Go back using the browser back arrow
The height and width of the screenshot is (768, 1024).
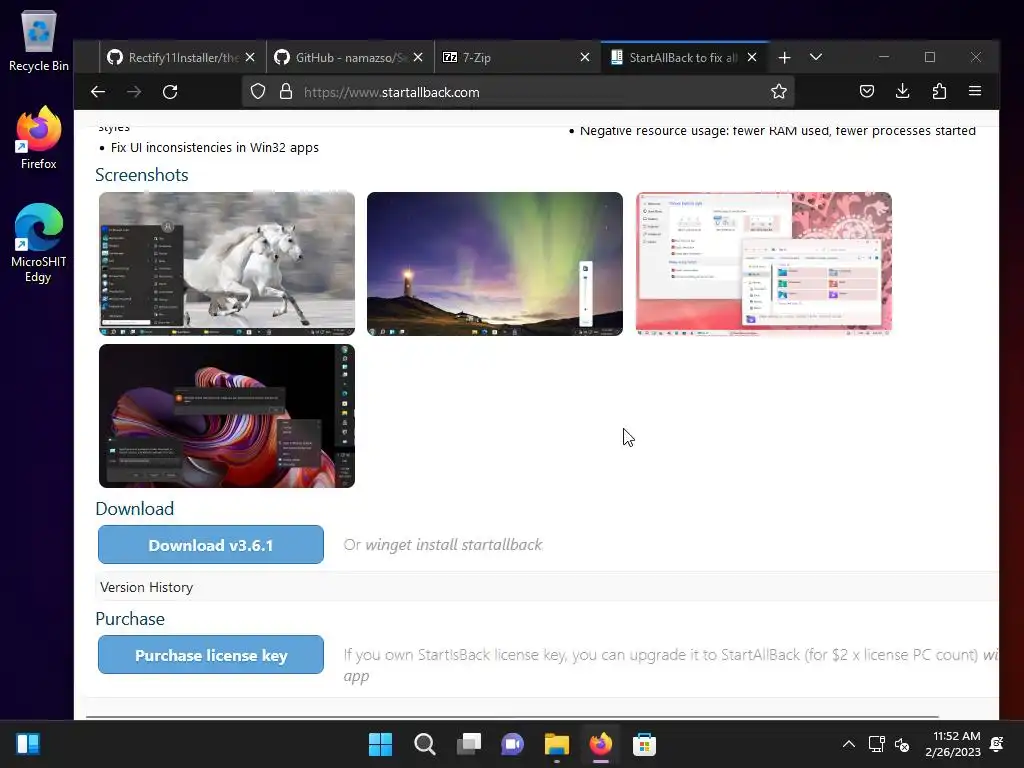[98, 92]
